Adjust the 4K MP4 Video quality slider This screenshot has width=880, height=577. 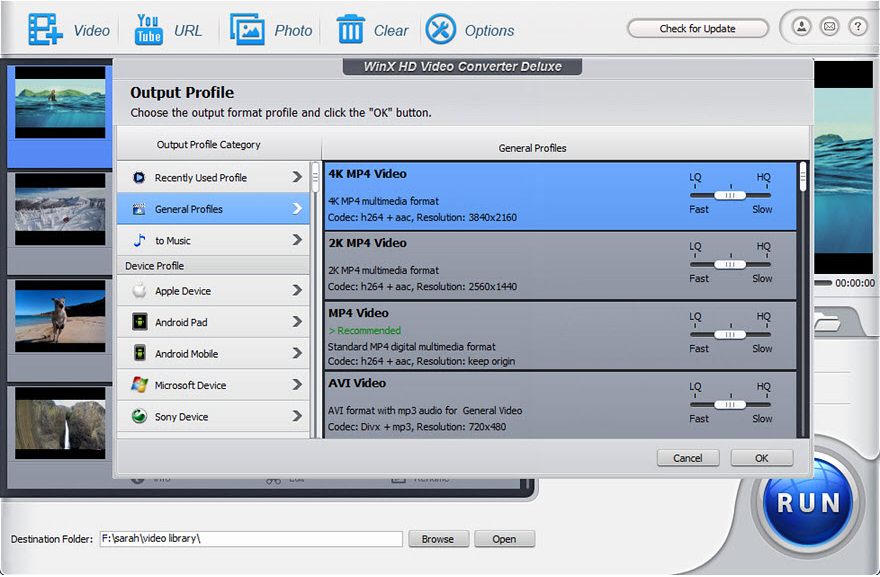point(730,195)
